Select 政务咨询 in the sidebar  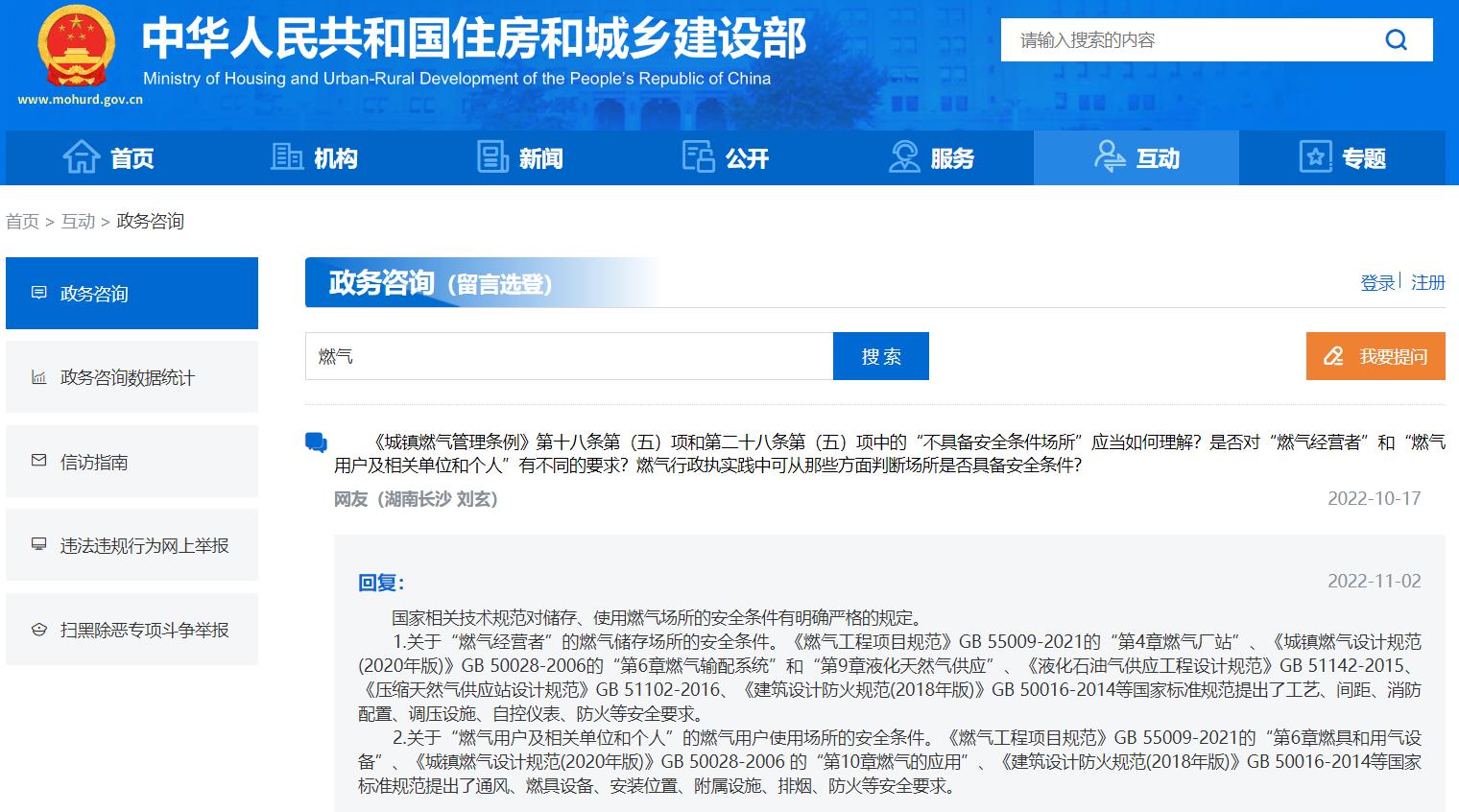point(132,293)
